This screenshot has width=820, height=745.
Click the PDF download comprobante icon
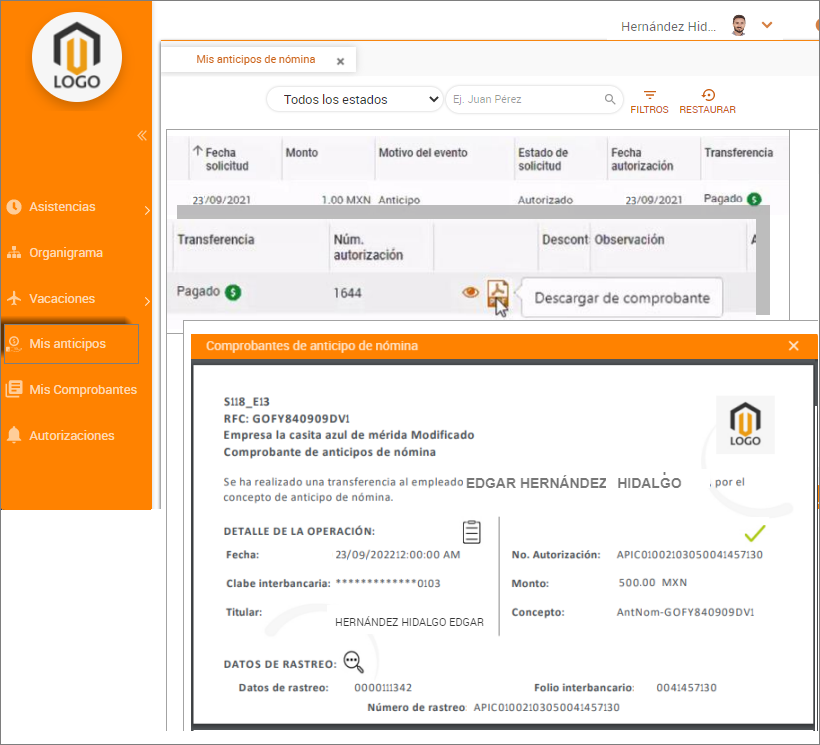point(497,293)
